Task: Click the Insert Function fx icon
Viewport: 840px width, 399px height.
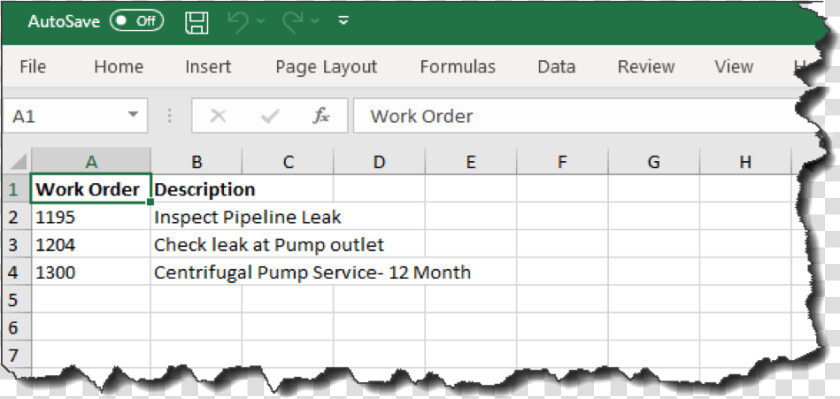Action: [x=321, y=116]
